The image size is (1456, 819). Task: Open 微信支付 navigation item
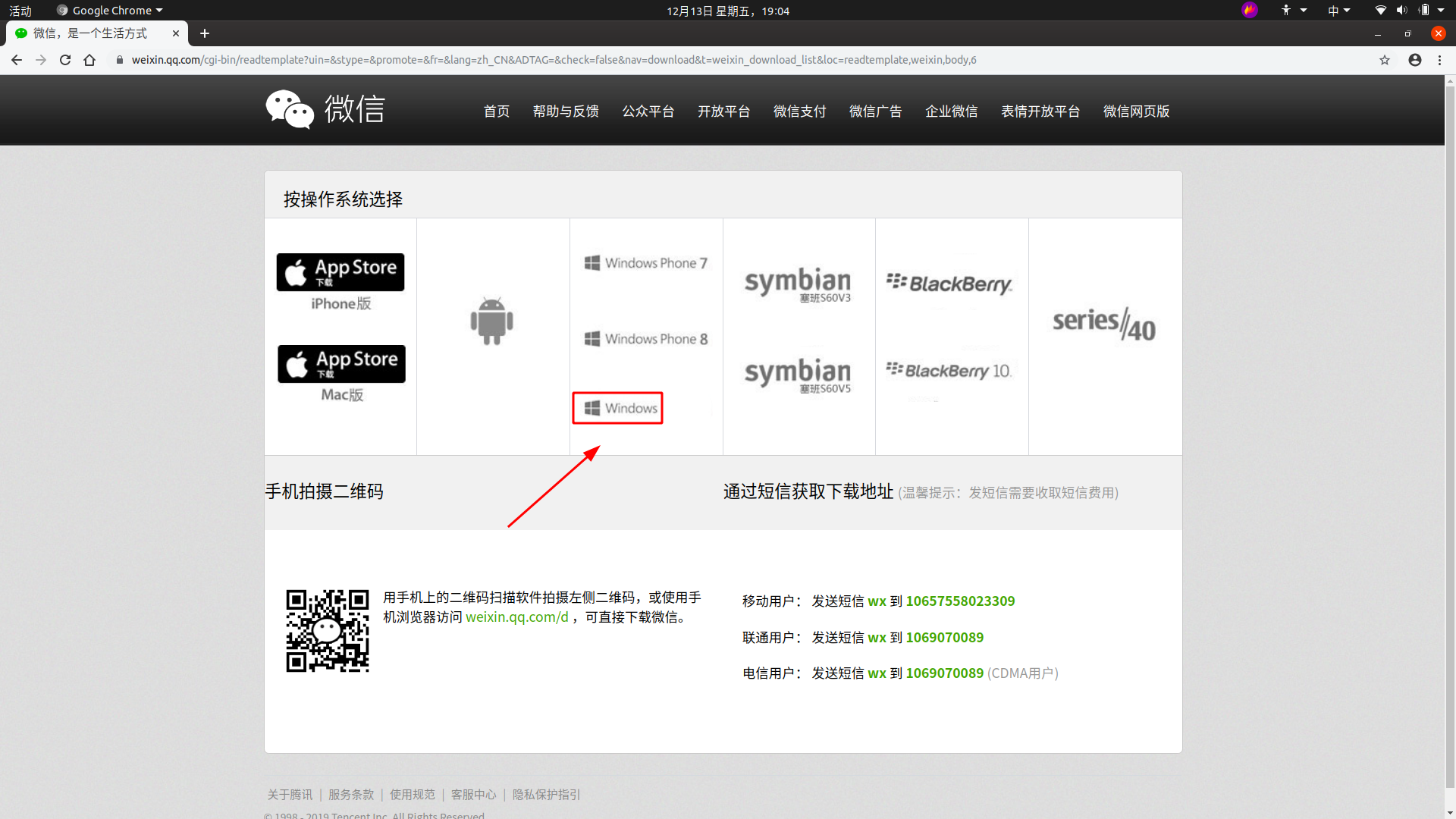coord(800,111)
